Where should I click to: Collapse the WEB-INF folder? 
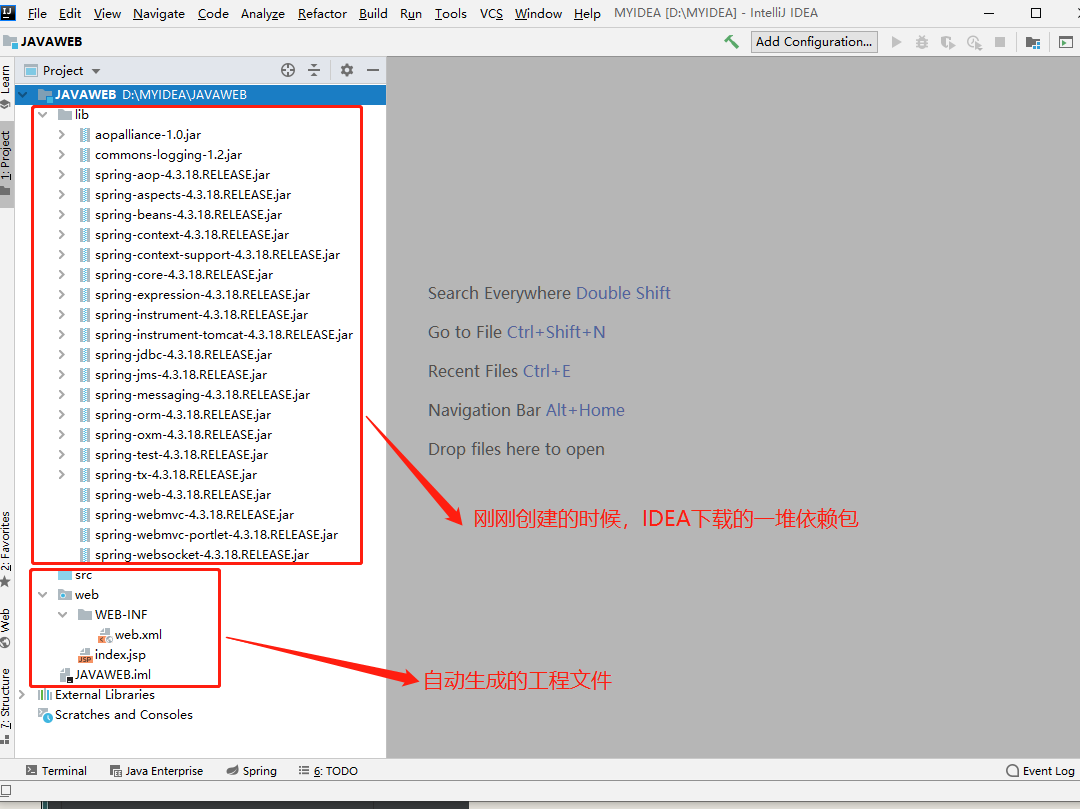pos(63,615)
